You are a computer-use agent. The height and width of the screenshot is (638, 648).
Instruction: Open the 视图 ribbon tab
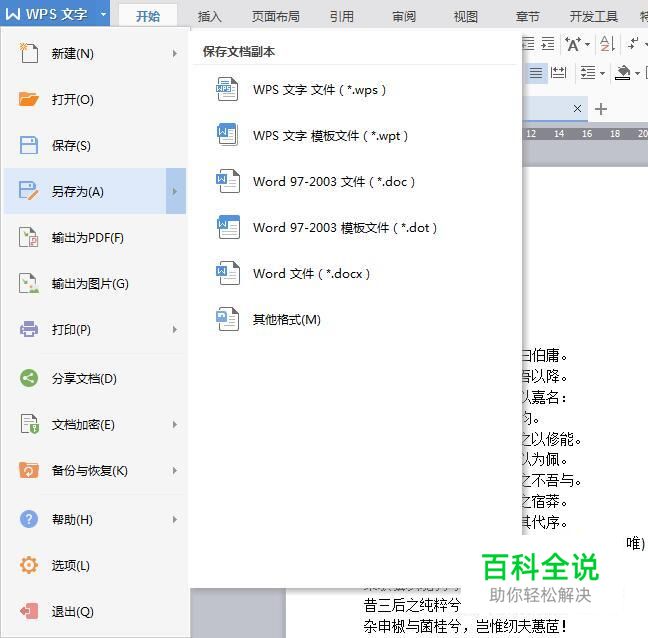[x=466, y=17]
